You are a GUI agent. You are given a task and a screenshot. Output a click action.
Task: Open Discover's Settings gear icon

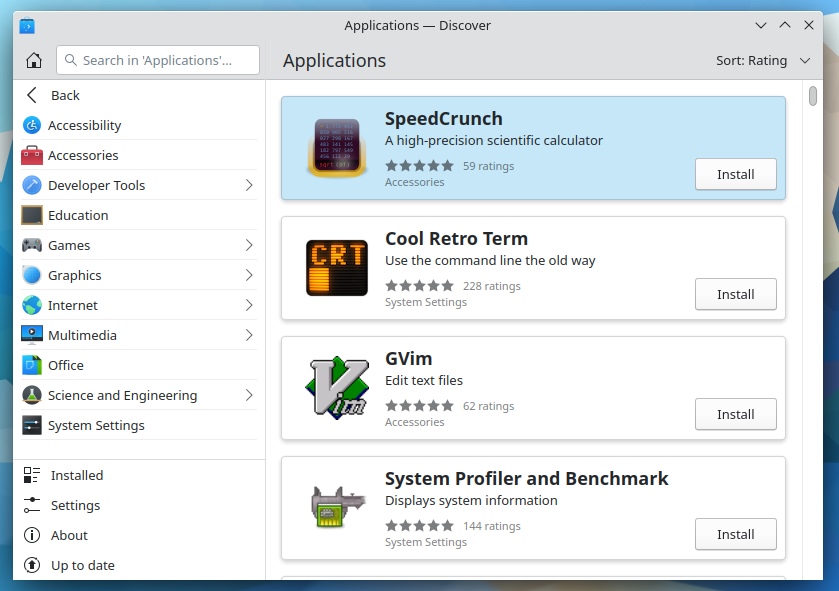click(x=32, y=505)
